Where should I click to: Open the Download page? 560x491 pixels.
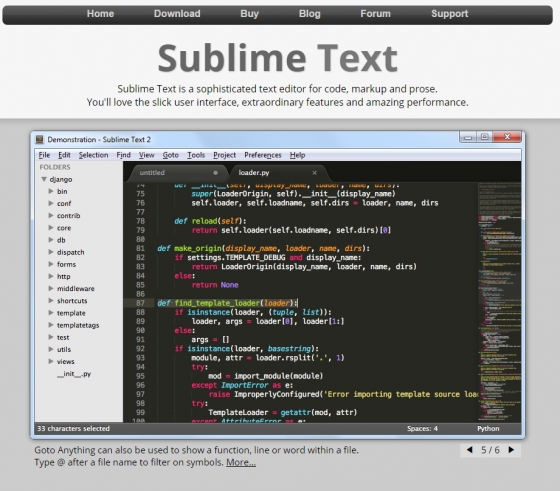click(x=177, y=14)
